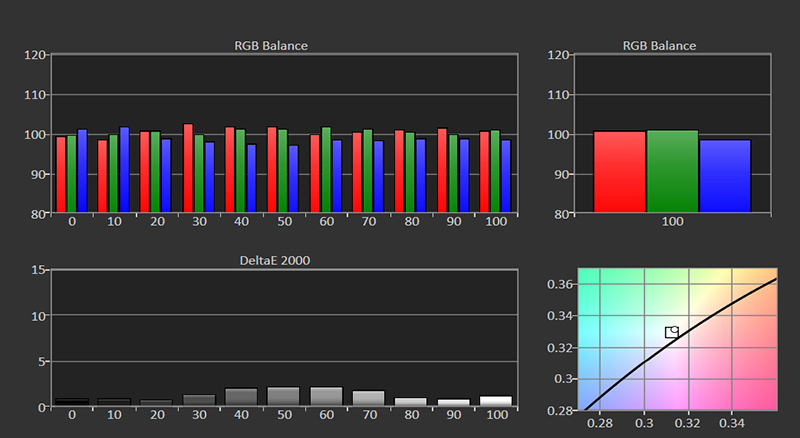Click the red bar at 70 in RGB Balance
800x438 pixels.
(x=357, y=173)
